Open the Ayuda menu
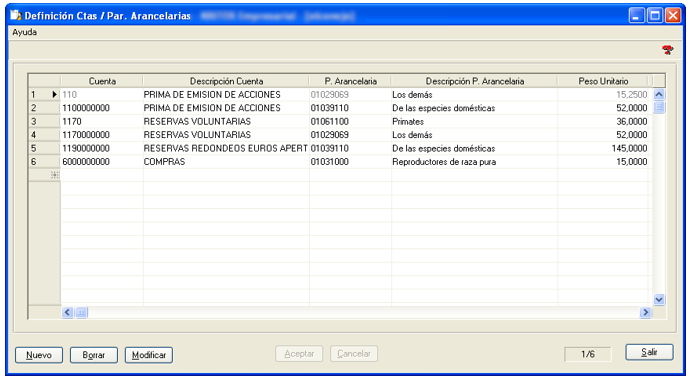The width and height of the screenshot is (694, 381). pos(24,32)
